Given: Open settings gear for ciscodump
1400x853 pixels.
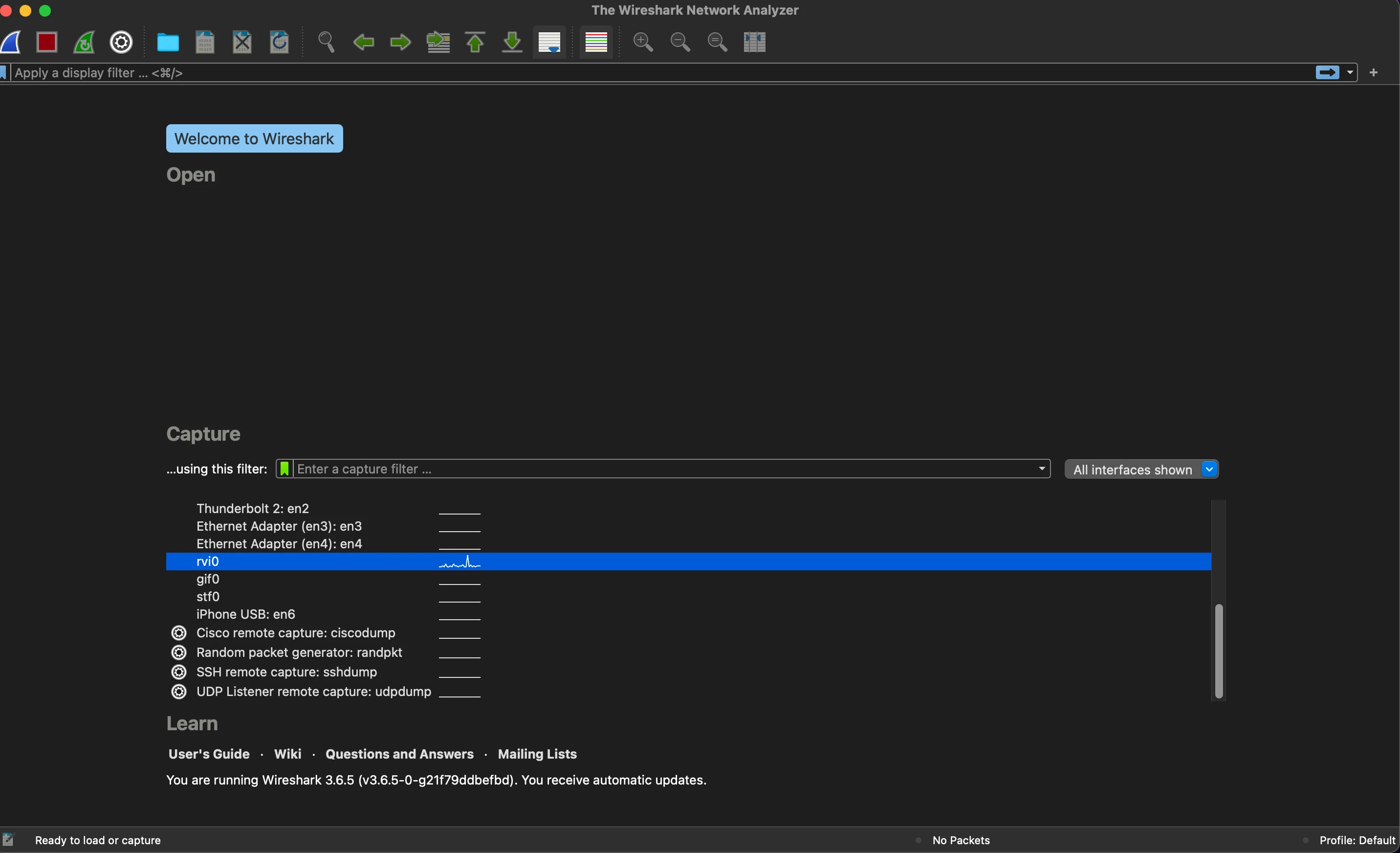Looking at the screenshot, I should [x=179, y=632].
